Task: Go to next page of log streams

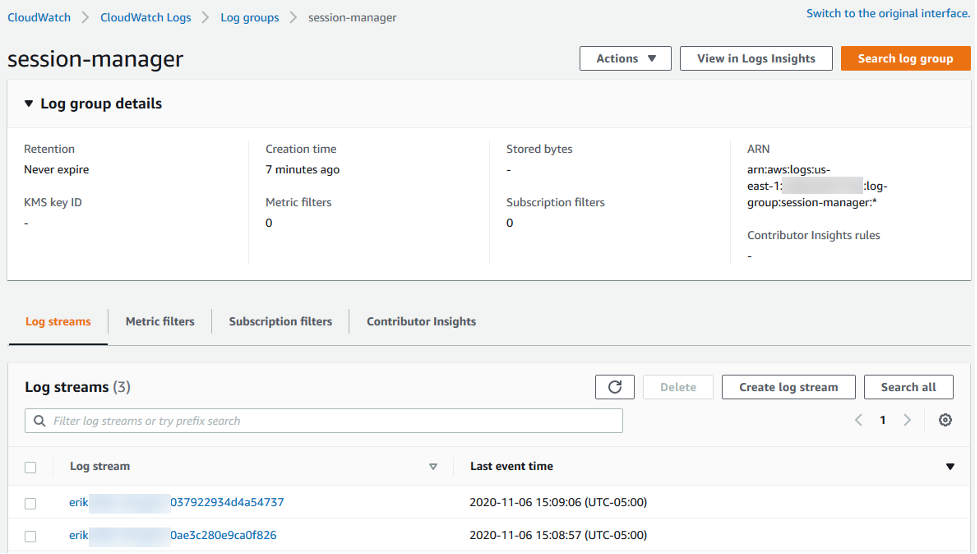Action: pyautogui.click(x=907, y=420)
